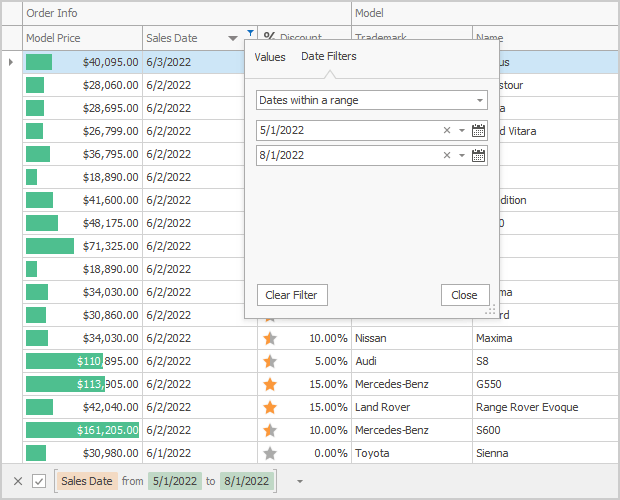
Task: Expand the 'Dates within a range' dropdown
Action: pos(480,100)
